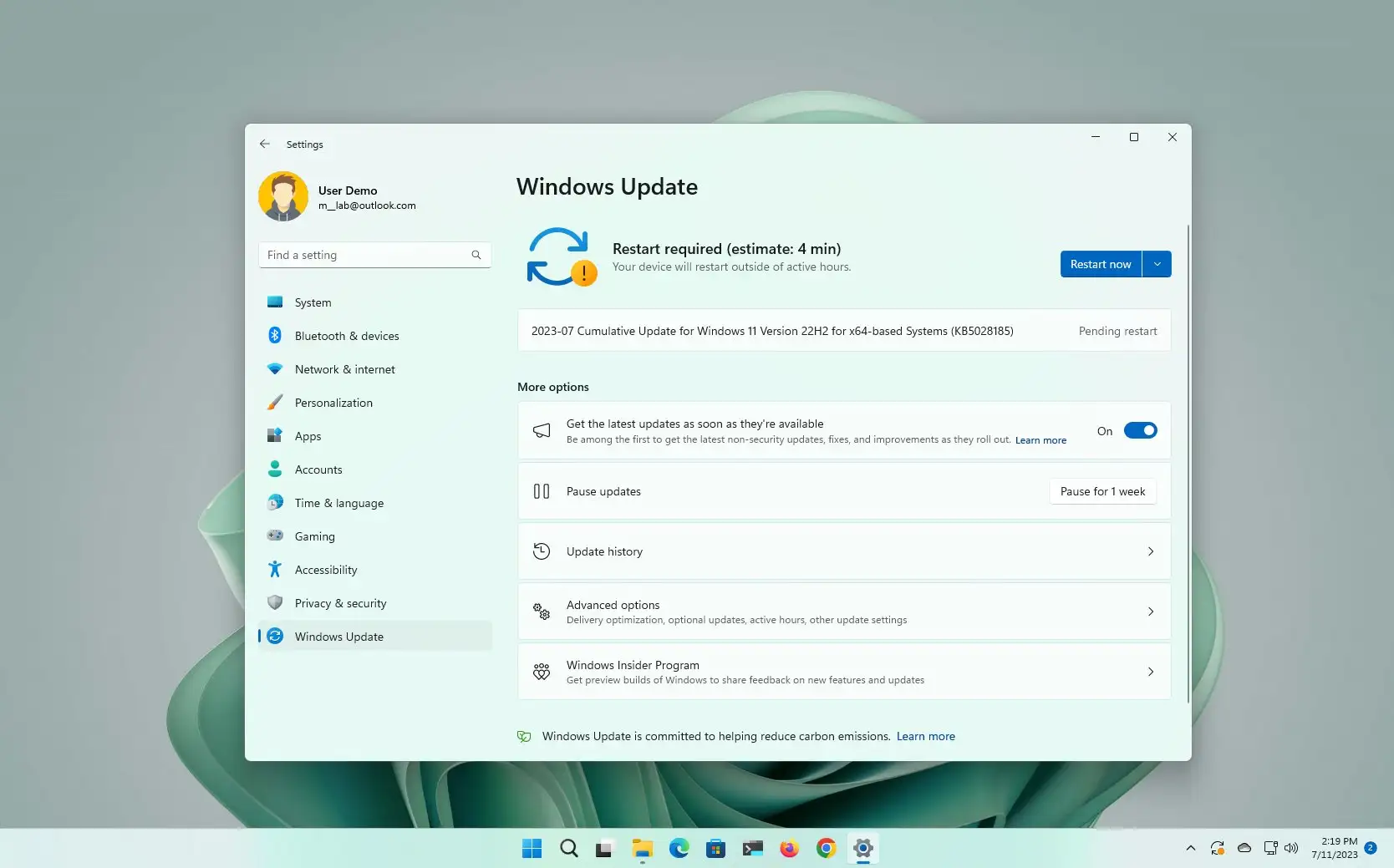This screenshot has height=868, width=1394.
Task: Click the Update history clock icon
Action: click(542, 551)
